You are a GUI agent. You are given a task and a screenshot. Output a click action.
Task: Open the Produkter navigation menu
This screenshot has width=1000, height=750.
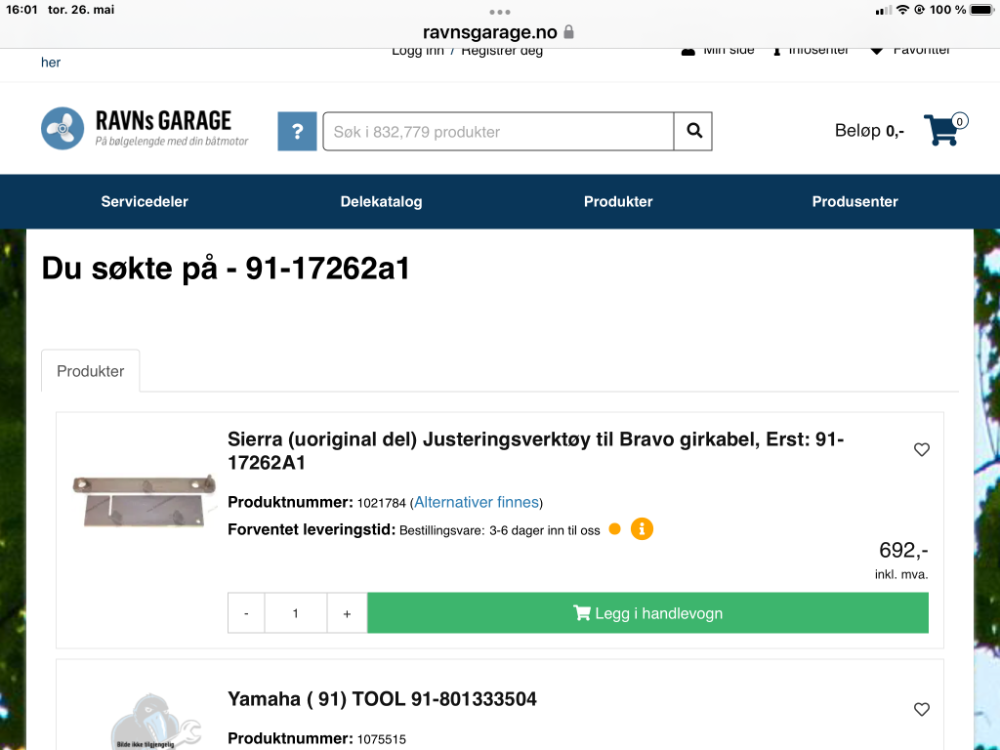click(619, 202)
